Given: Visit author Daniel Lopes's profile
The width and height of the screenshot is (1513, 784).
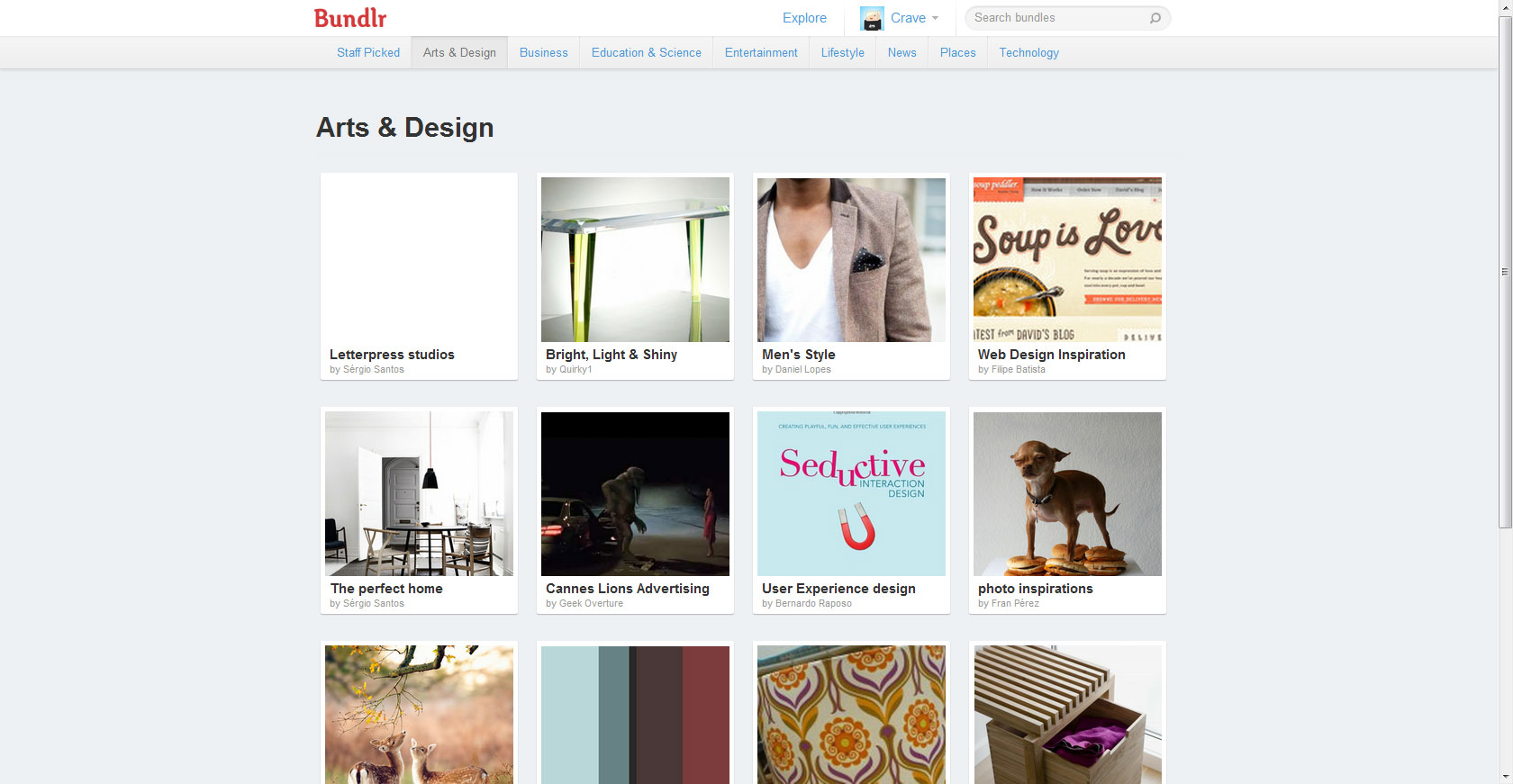Looking at the screenshot, I should pyautogui.click(x=803, y=370).
